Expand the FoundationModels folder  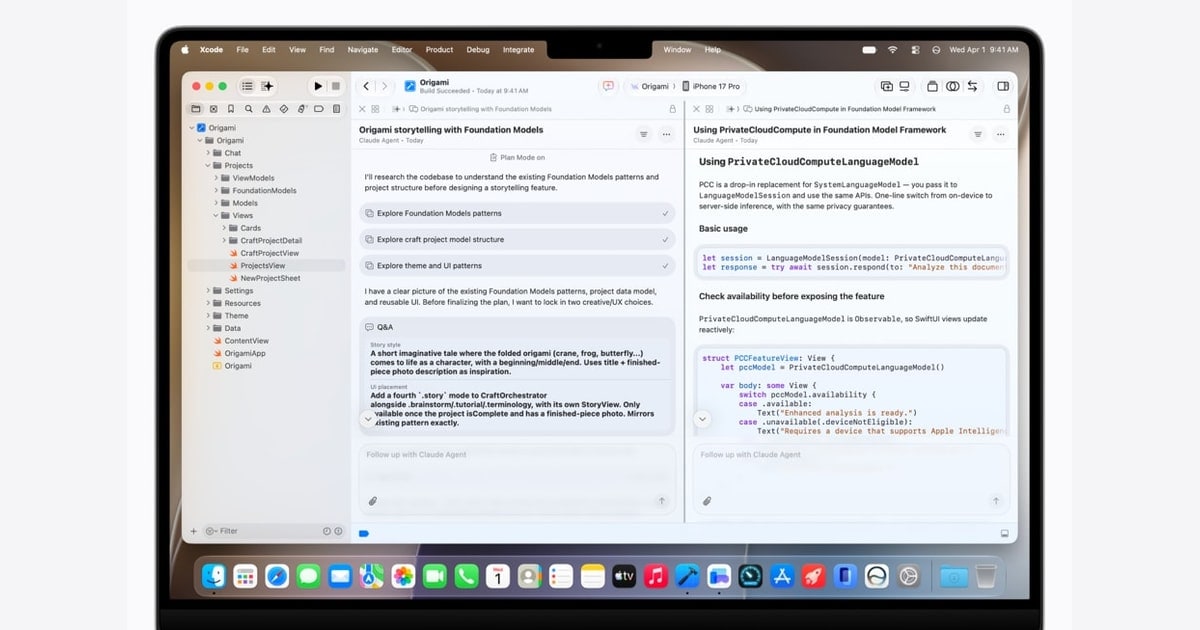pyautogui.click(x=217, y=190)
